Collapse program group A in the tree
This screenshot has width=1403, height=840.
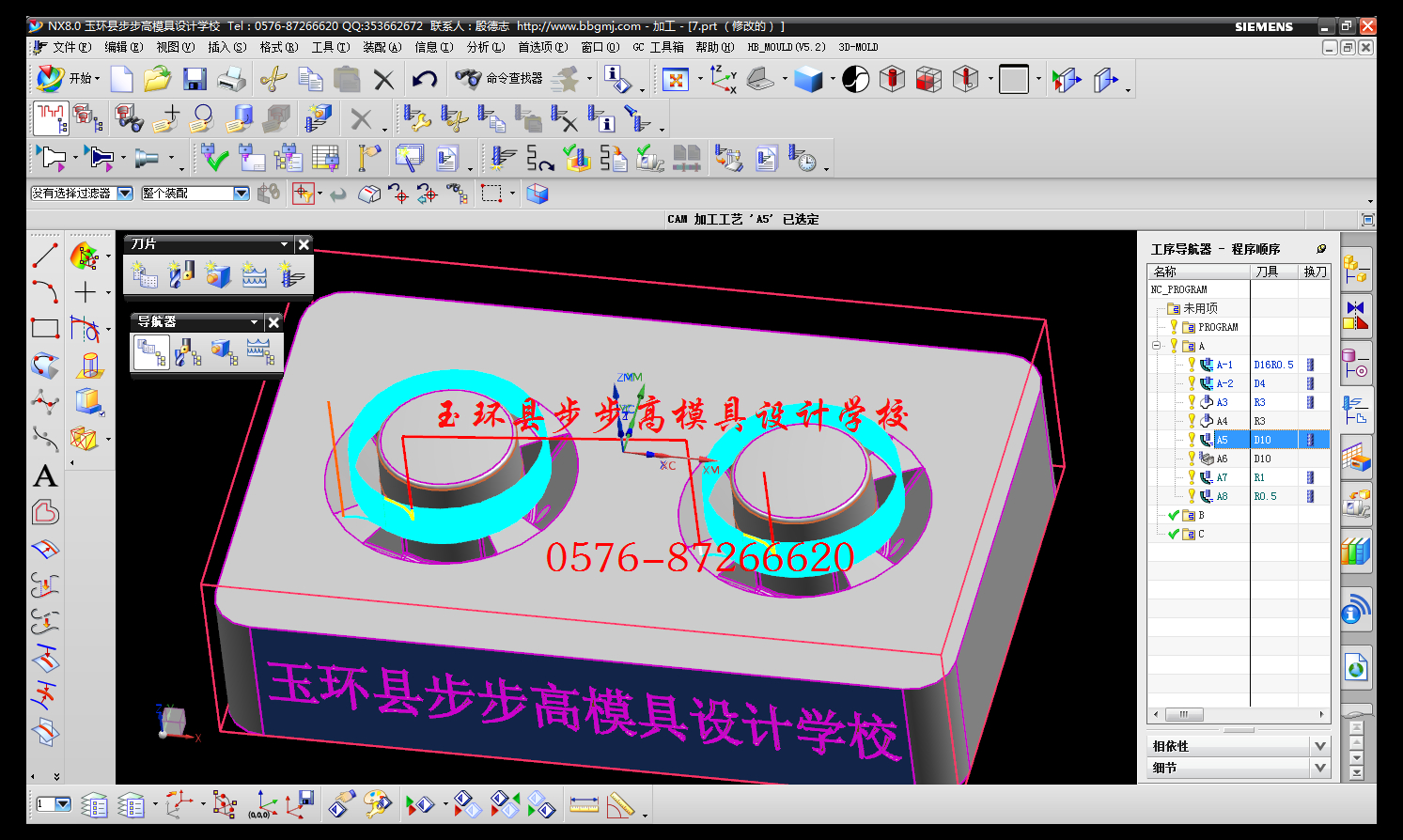1157,346
